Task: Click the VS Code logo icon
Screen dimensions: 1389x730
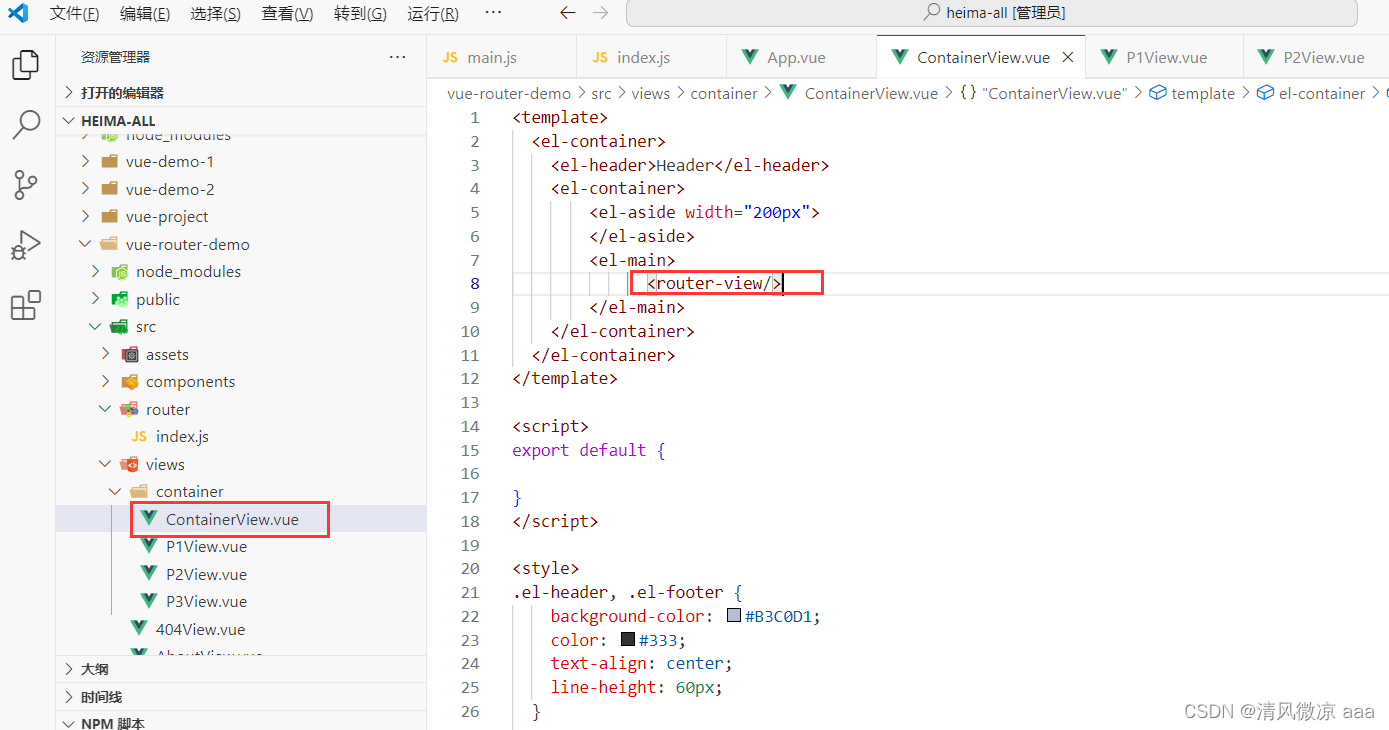Action: 18,14
